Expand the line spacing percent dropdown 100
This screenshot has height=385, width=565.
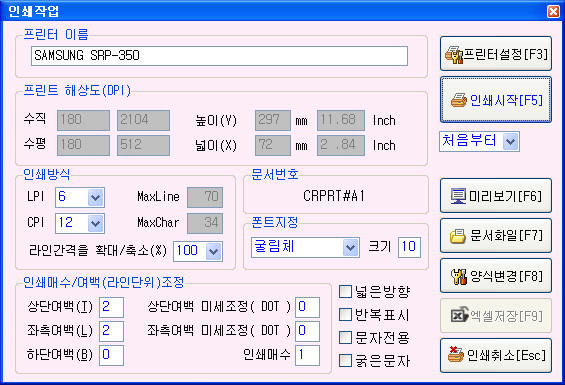[214, 252]
